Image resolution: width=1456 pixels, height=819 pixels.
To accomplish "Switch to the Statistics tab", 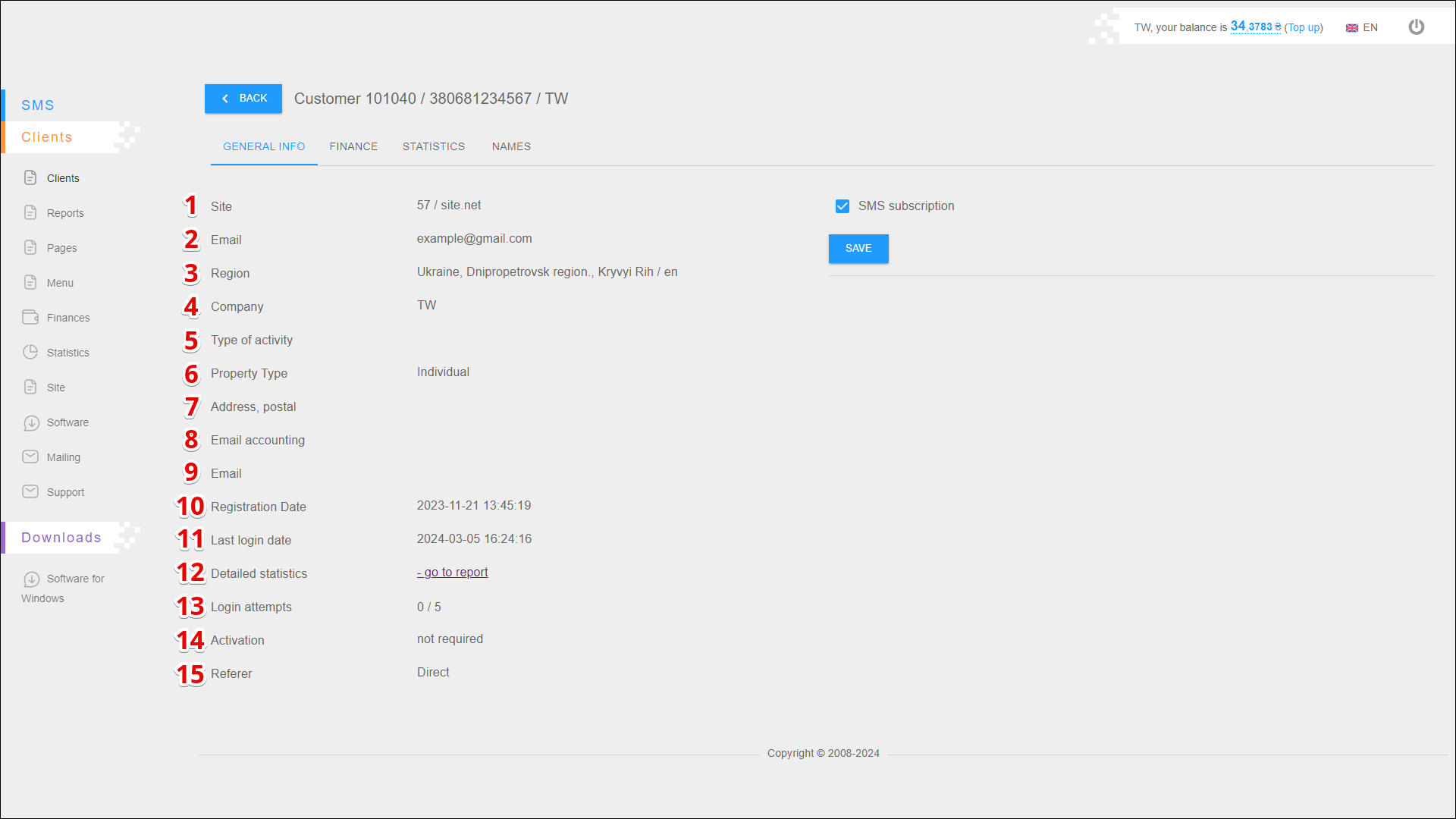I will coord(434,146).
